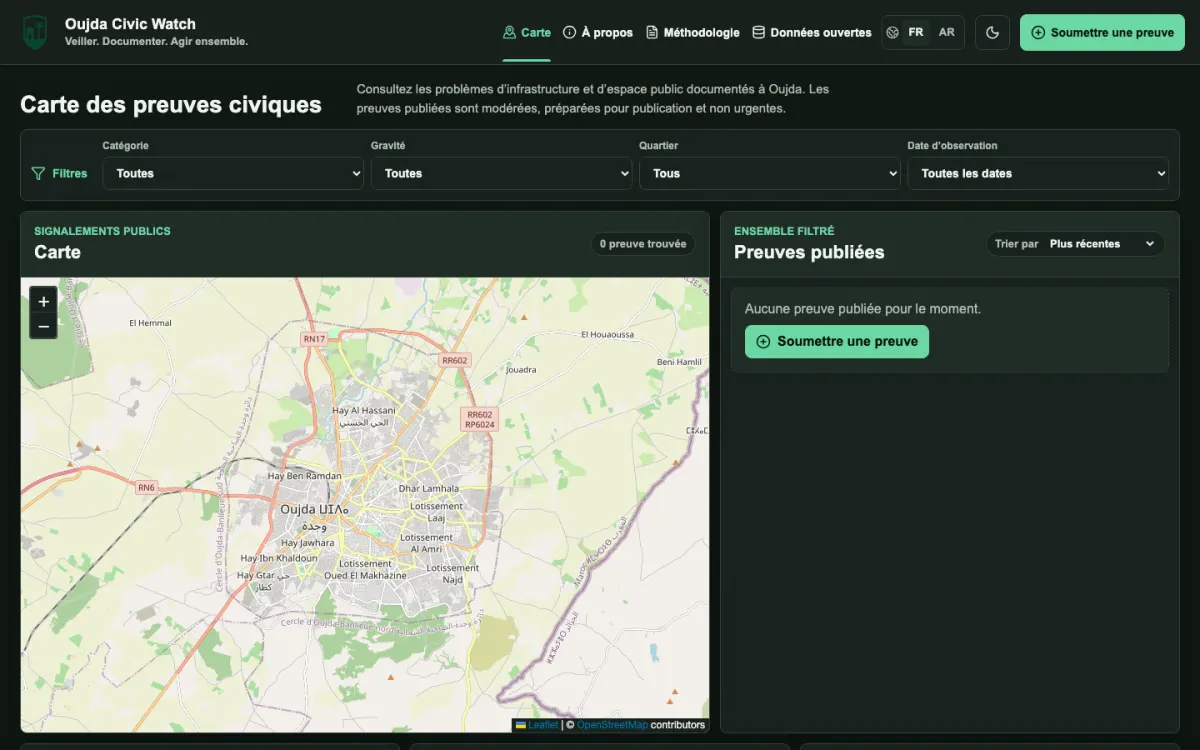Open the Trier par Plus récentes dropdown
Viewport: 1200px width, 750px height.
[x=1076, y=244]
